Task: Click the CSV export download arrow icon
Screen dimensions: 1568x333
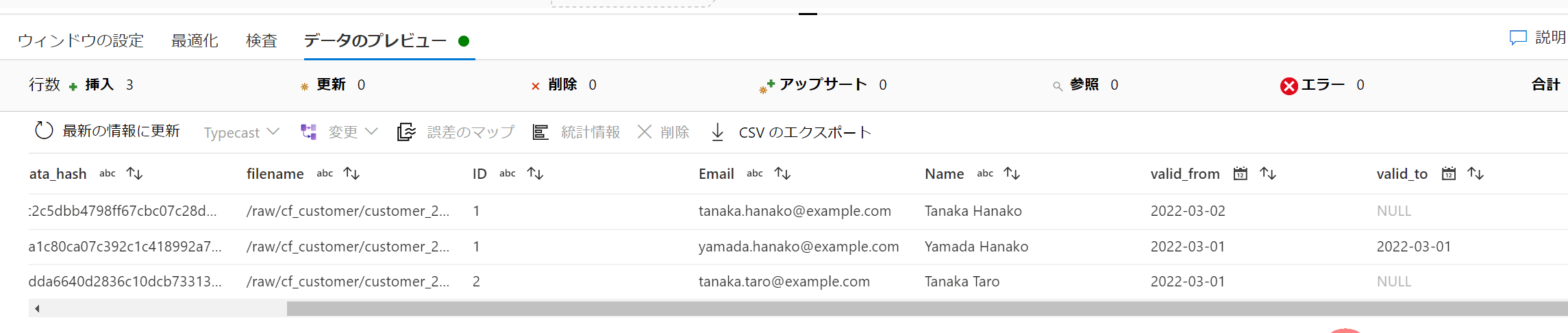Action: [x=717, y=132]
